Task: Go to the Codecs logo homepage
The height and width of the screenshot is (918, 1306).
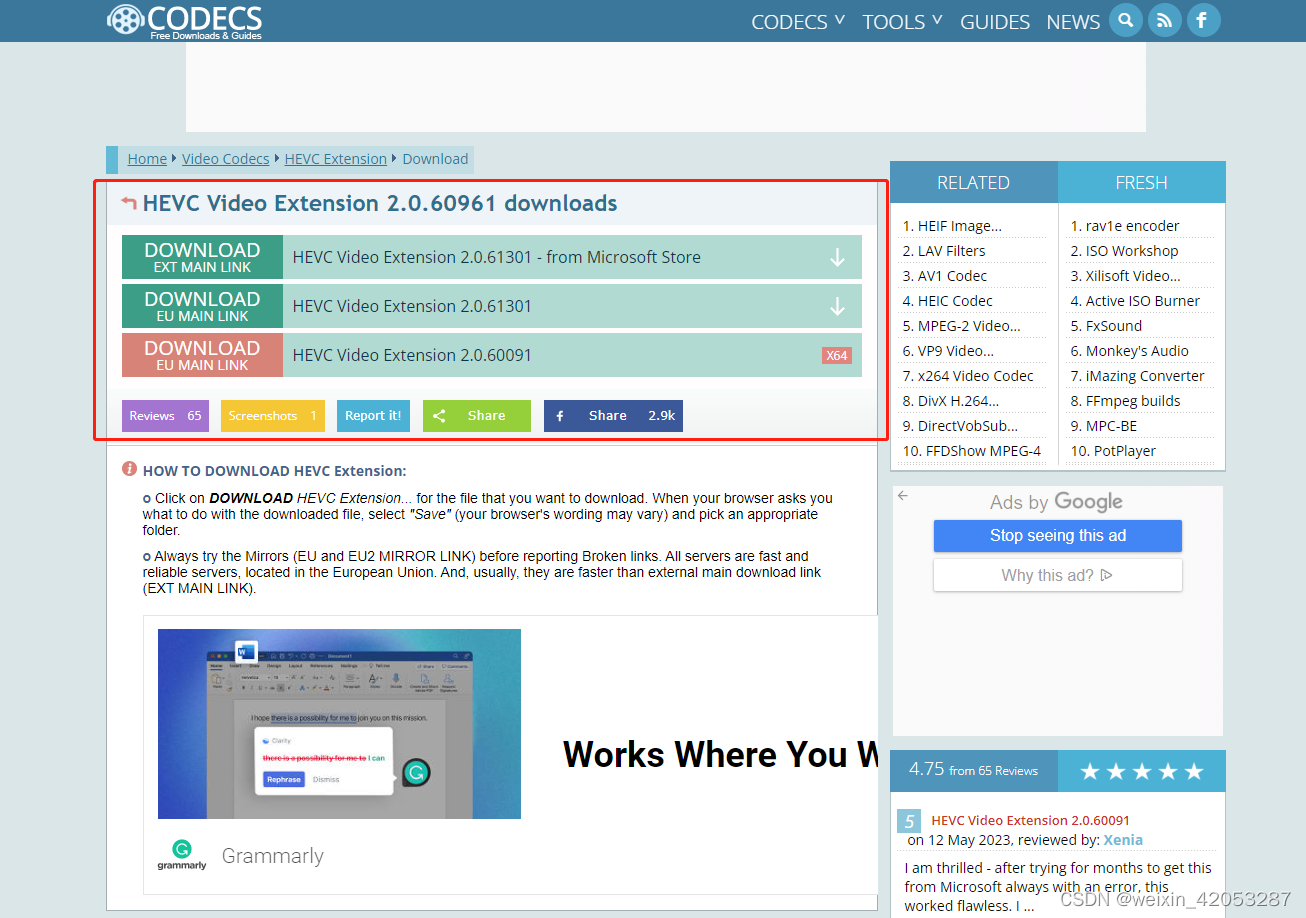Action: click(185, 21)
